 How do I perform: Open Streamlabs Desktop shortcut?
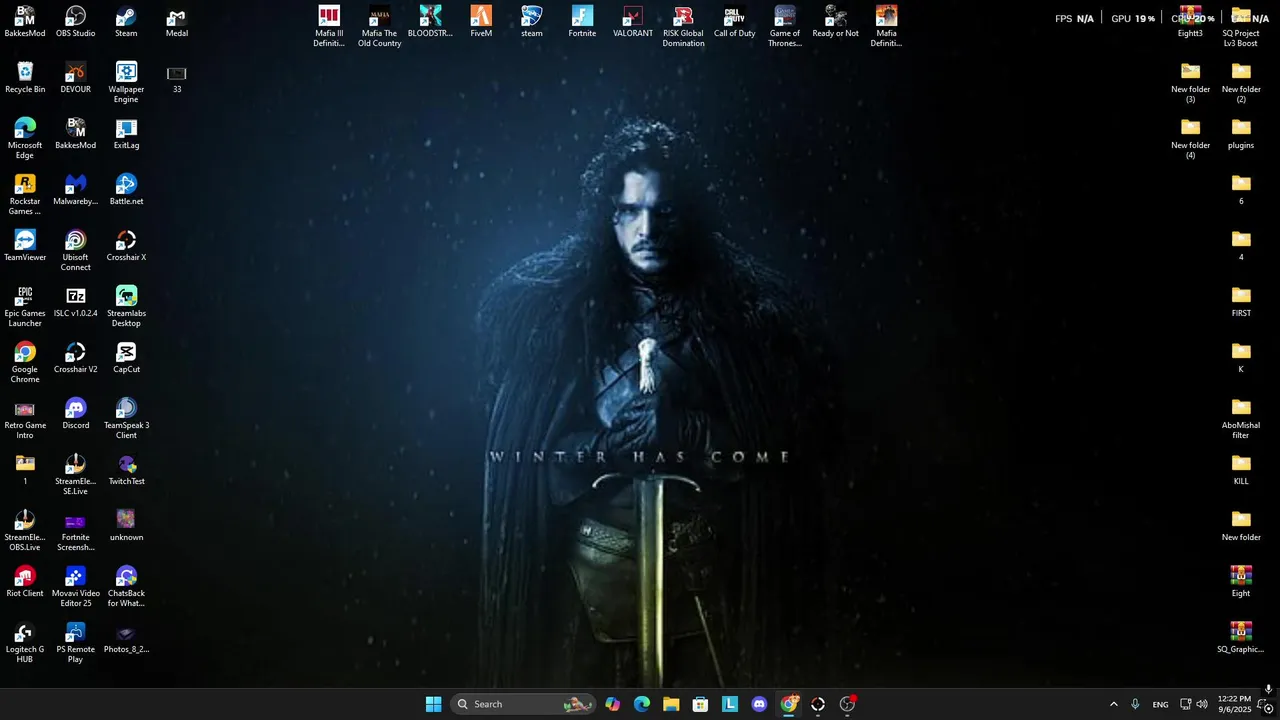click(x=126, y=307)
